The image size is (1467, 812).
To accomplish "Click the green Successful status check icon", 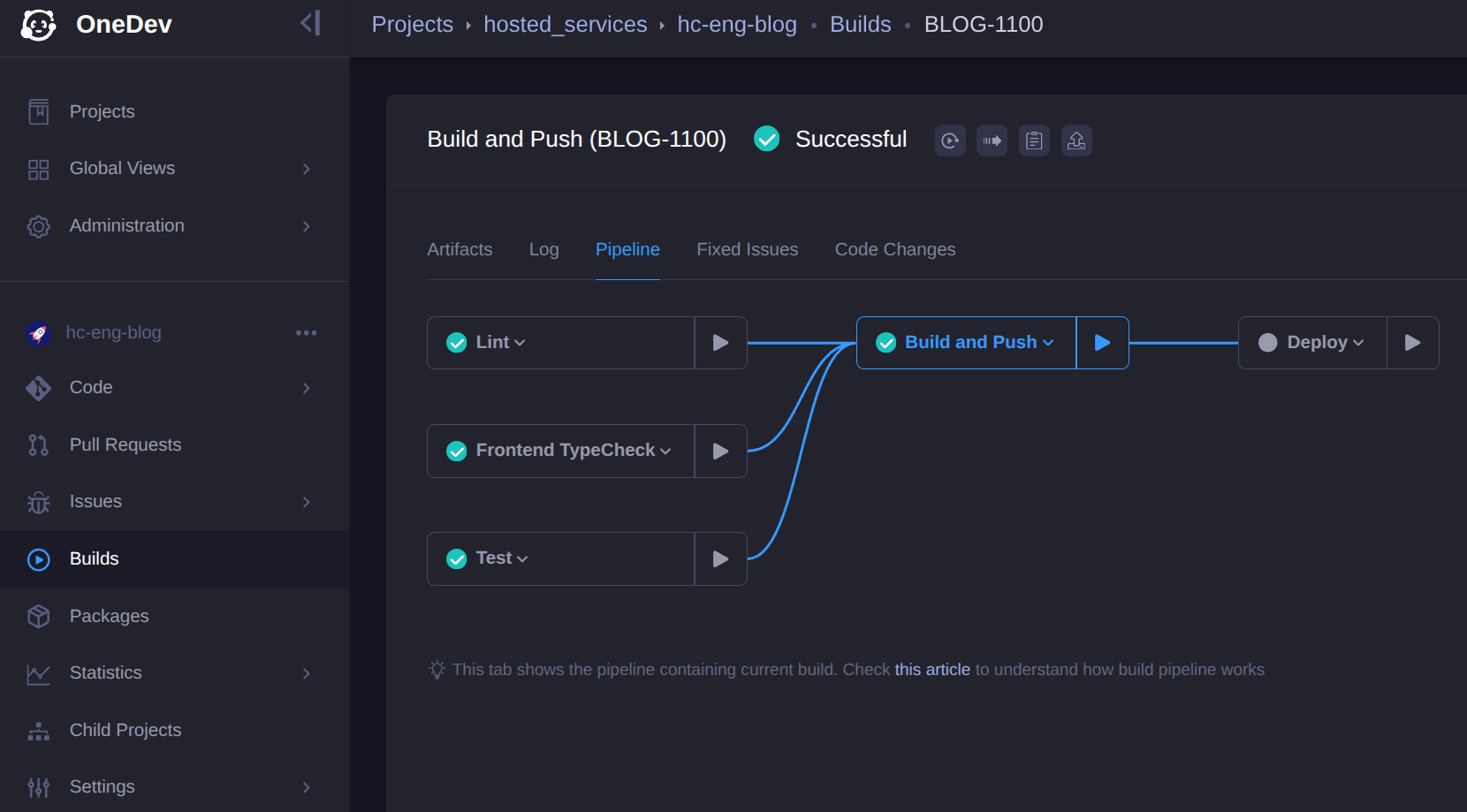I will (x=767, y=139).
